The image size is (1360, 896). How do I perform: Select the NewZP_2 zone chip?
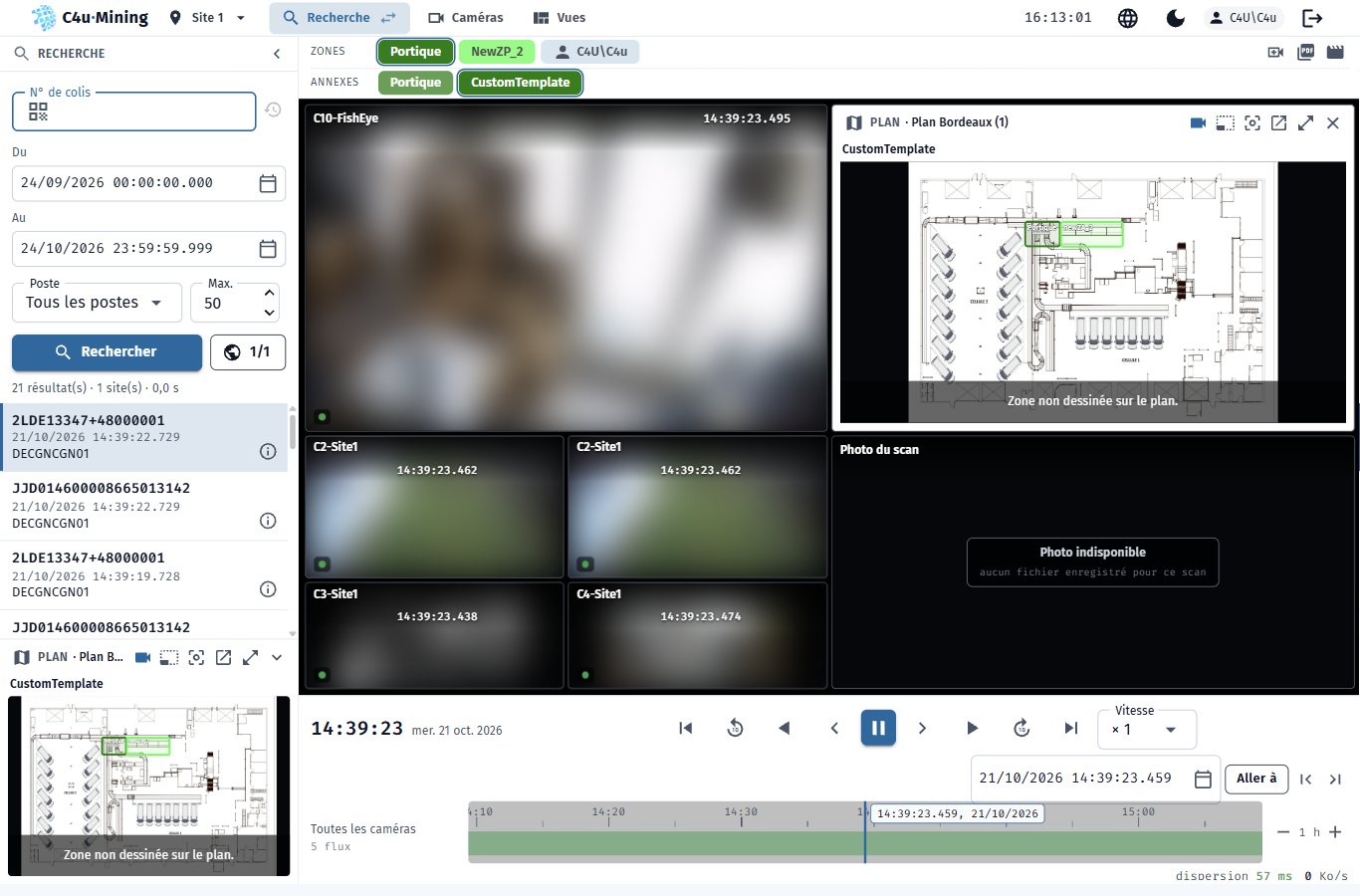click(x=497, y=52)
